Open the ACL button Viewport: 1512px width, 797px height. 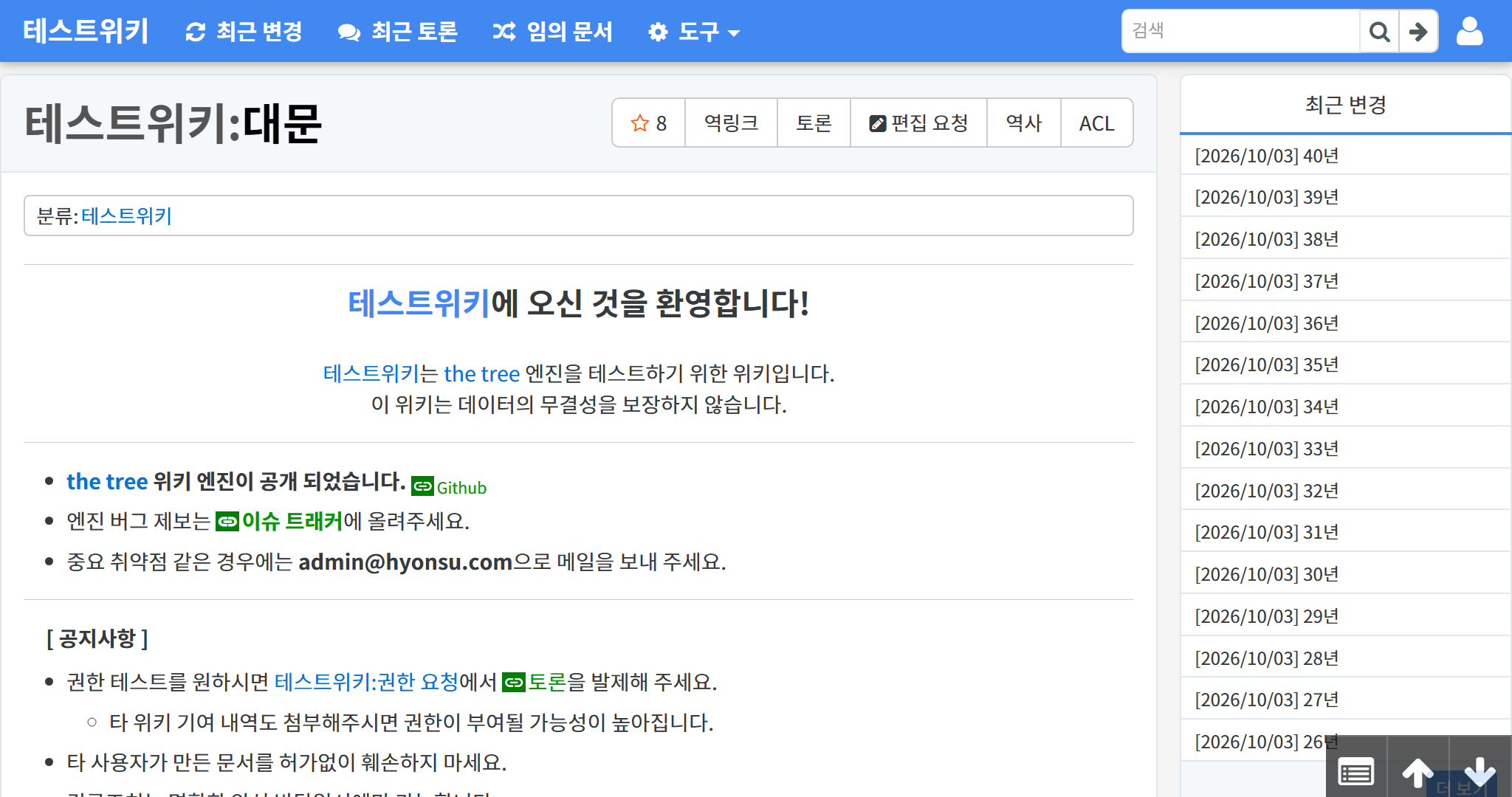(x=1096, y=123)
